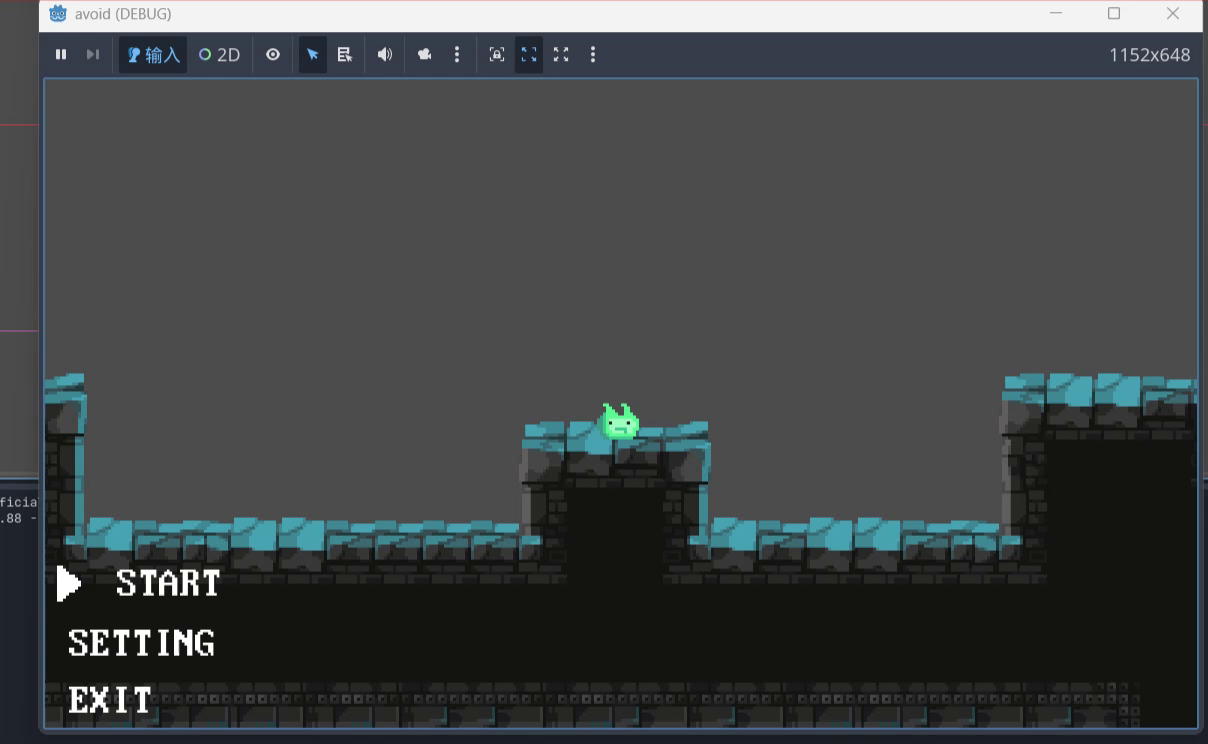Click the list select mode icon

tap(345, 55)
